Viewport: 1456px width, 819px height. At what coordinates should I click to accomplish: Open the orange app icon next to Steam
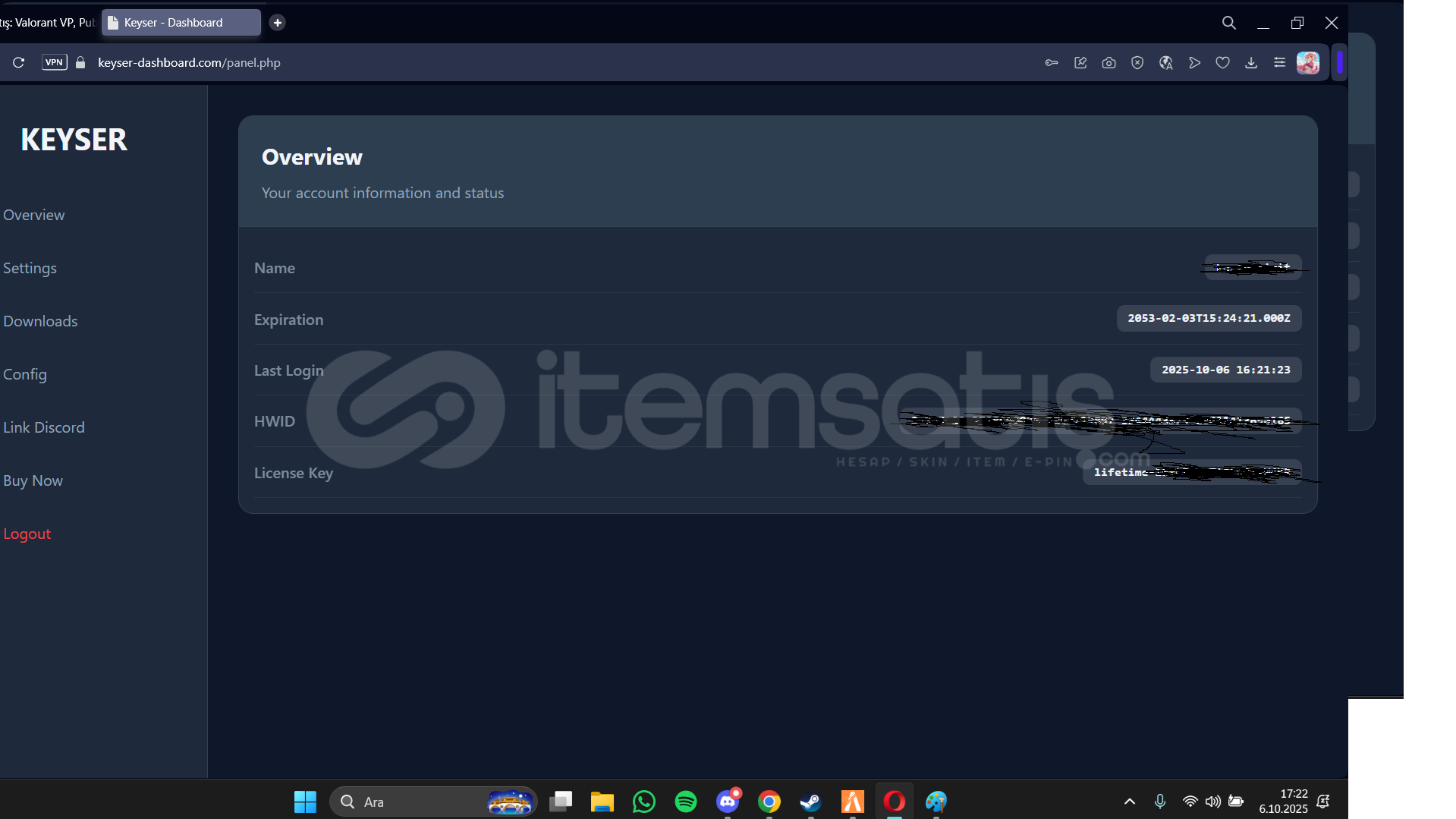pos(853,802)
